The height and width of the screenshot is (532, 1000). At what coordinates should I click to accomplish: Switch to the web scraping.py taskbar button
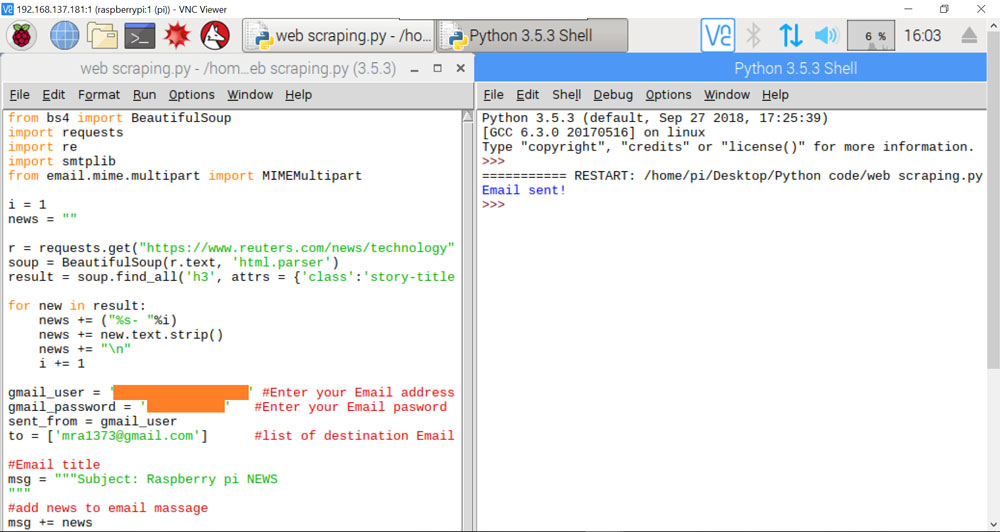[338, 36]
